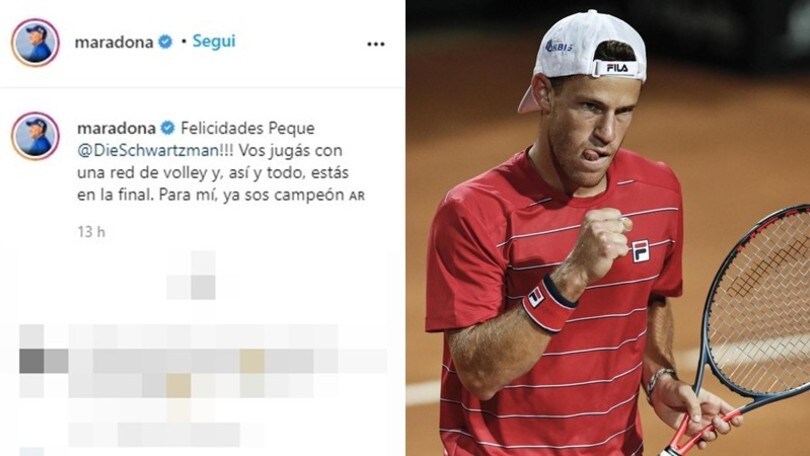
Task: Click the AR flag emoji in caption
Action: 357,196
